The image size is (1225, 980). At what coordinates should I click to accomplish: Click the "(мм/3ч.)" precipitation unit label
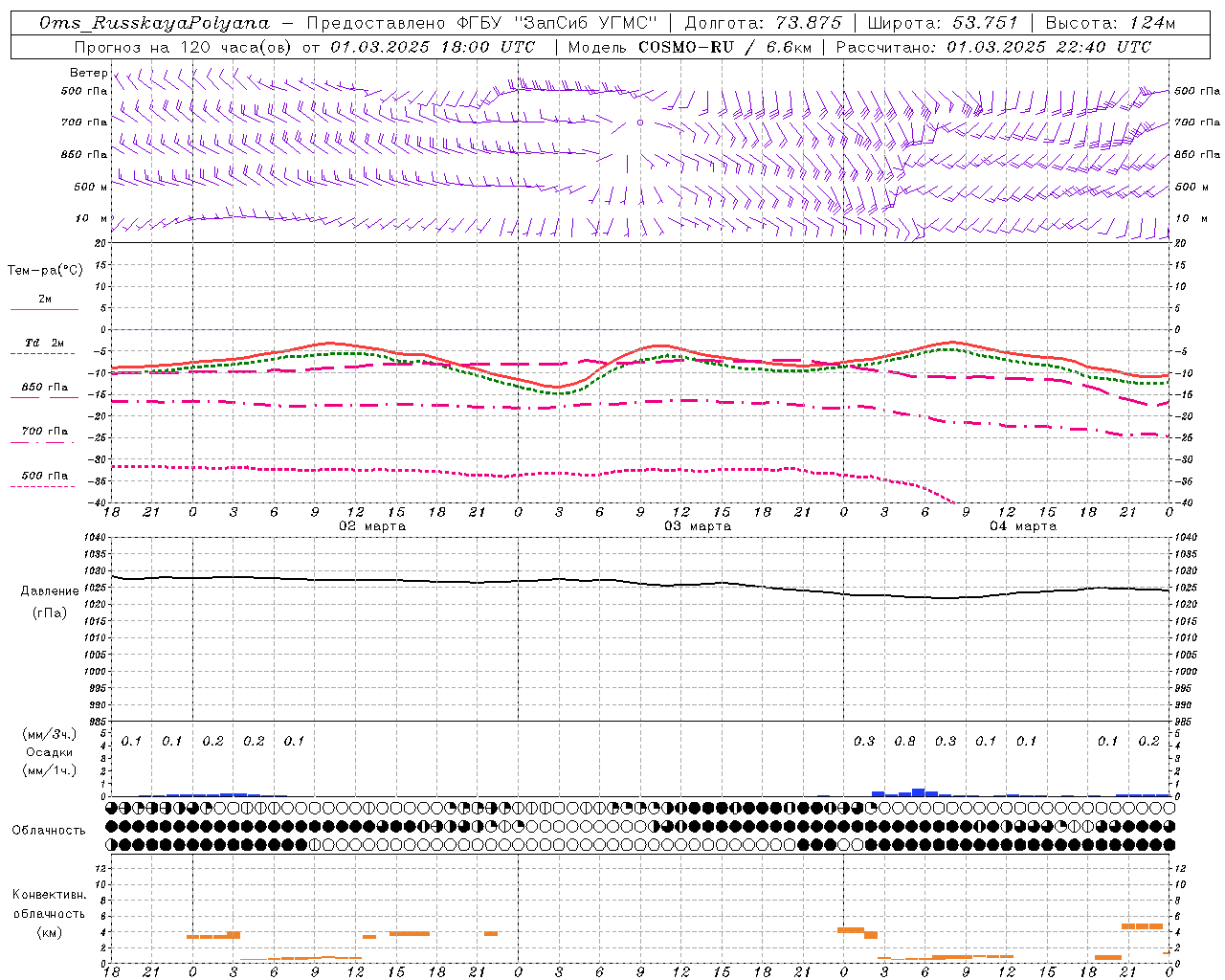click(50, 734)
